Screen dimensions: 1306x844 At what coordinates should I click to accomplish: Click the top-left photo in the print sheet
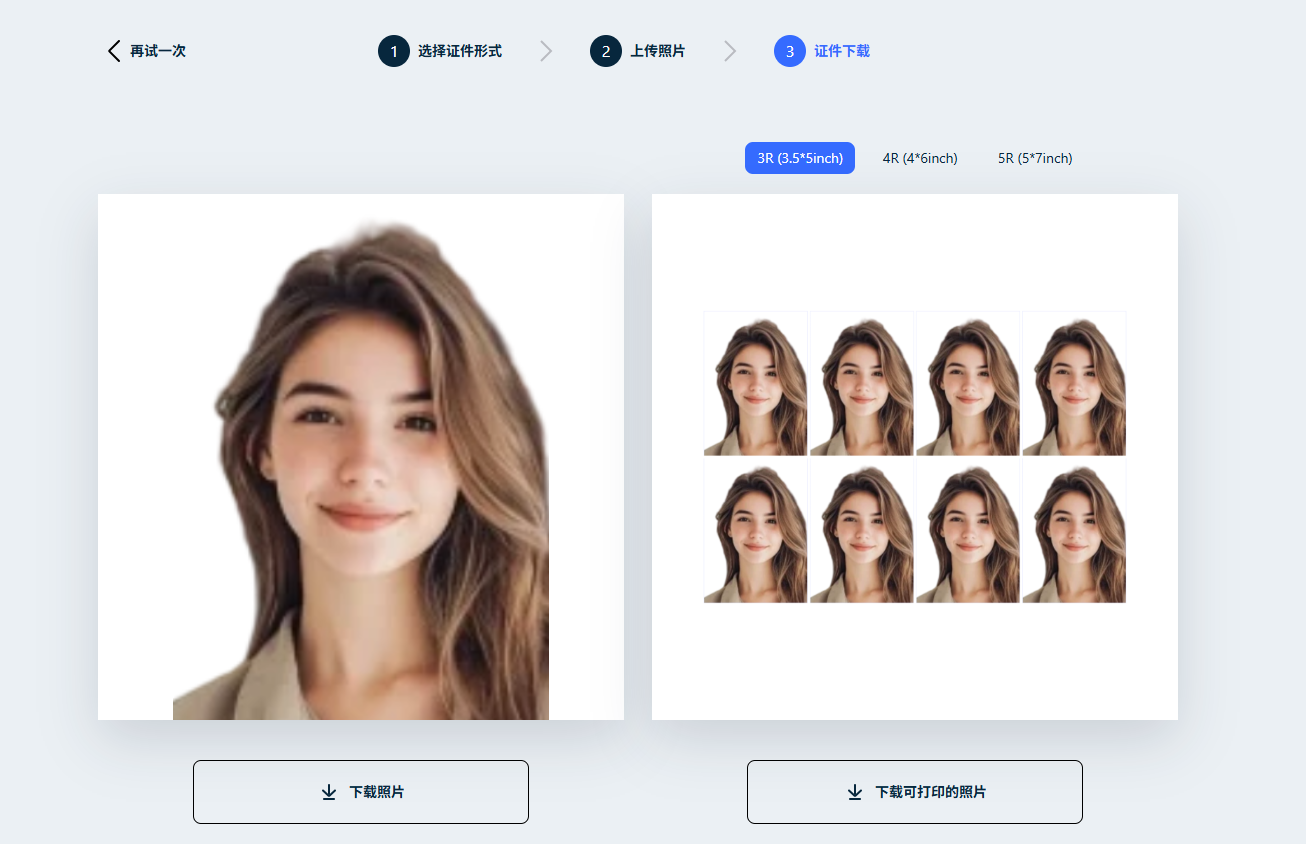click(x=755, y=384)
